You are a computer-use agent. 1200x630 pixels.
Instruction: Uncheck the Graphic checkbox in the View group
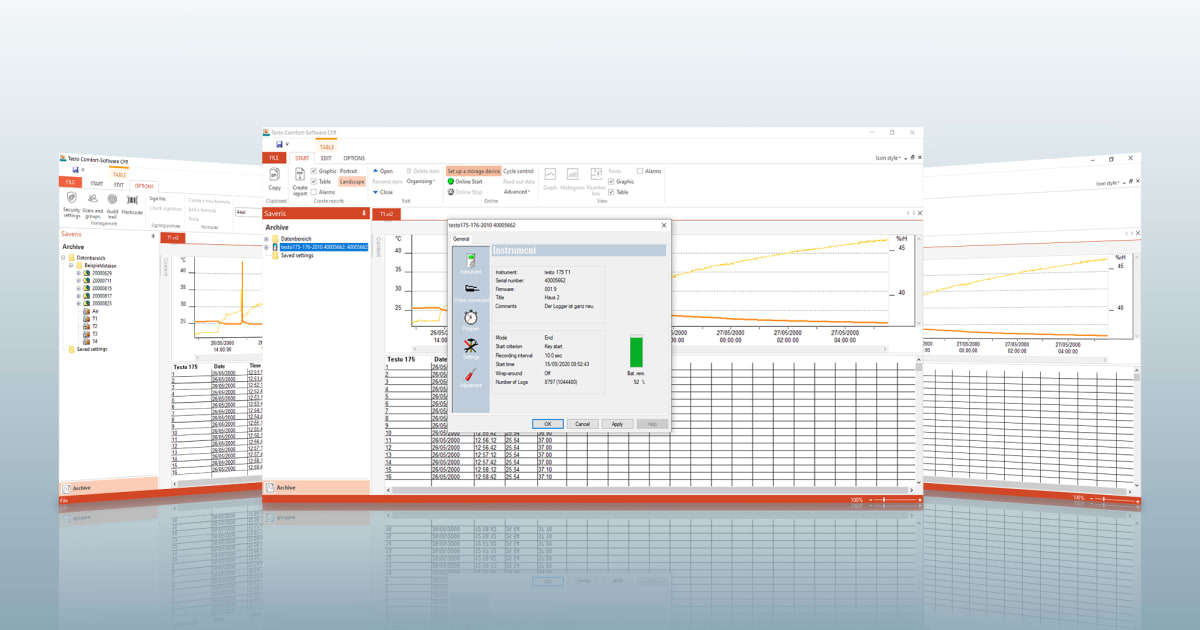click(x=612, y=182)
